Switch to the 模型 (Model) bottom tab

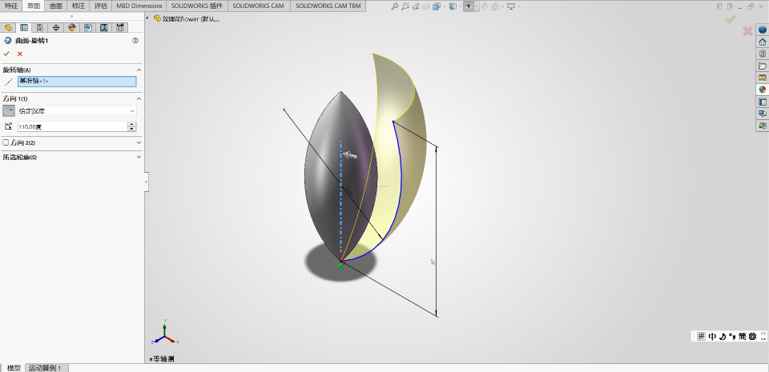(13, 368)
